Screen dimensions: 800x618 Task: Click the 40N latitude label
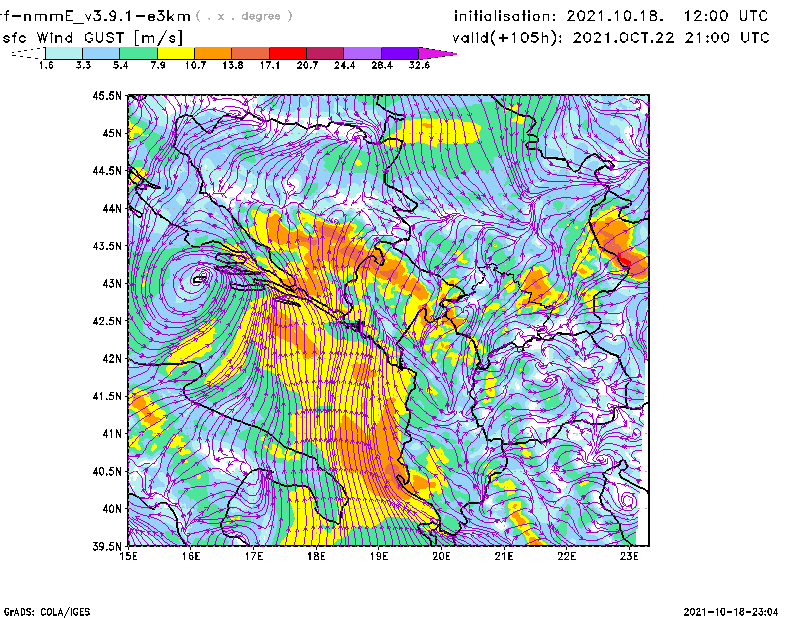(112, 509)
